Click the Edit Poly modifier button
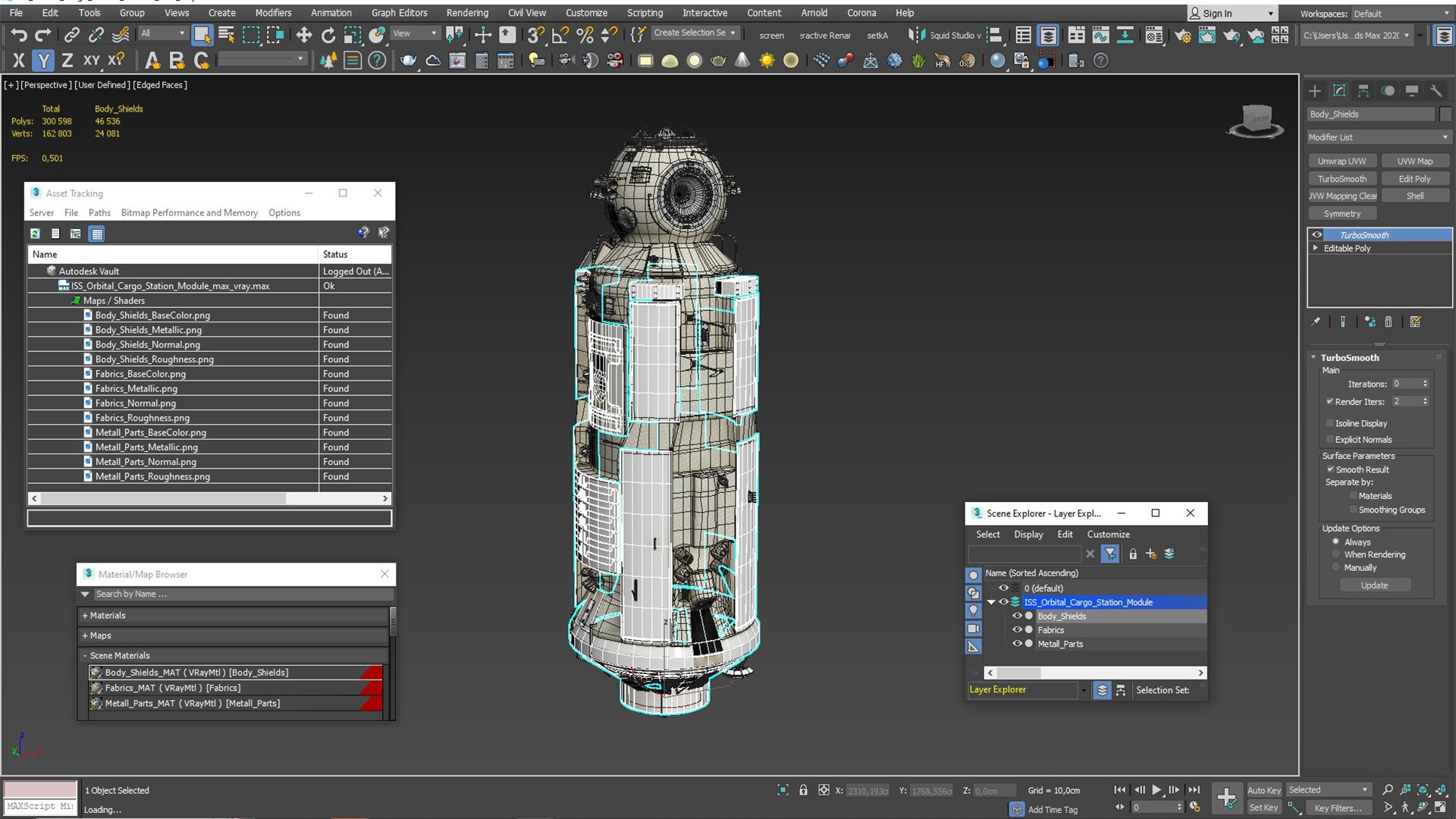This screenshot has height=819, width=1456. coord(1414,179)
